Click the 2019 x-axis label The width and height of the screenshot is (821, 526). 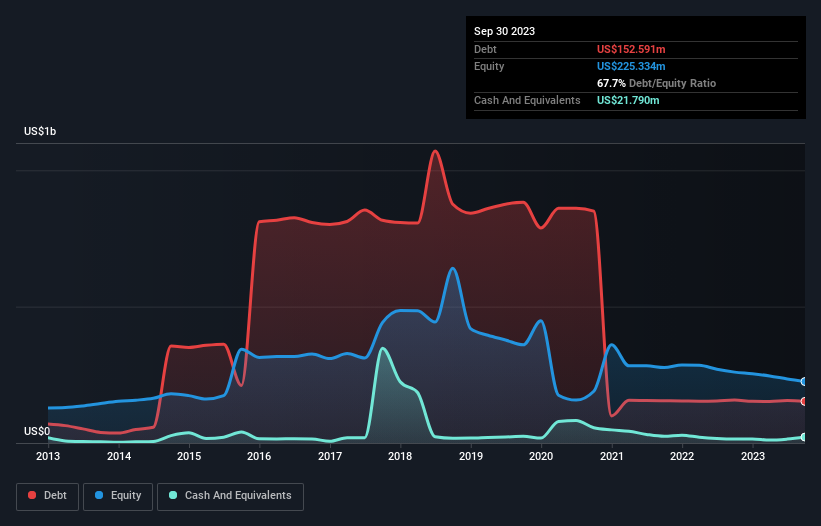click(471, 456)
